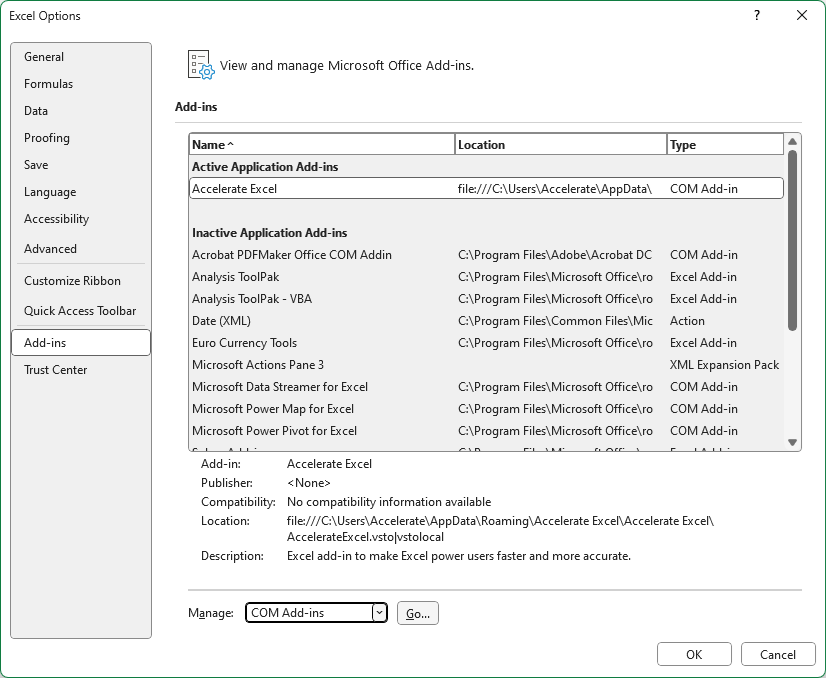Select the Analysis ToolPak row

pyautogui.click(x=486, y=277)
